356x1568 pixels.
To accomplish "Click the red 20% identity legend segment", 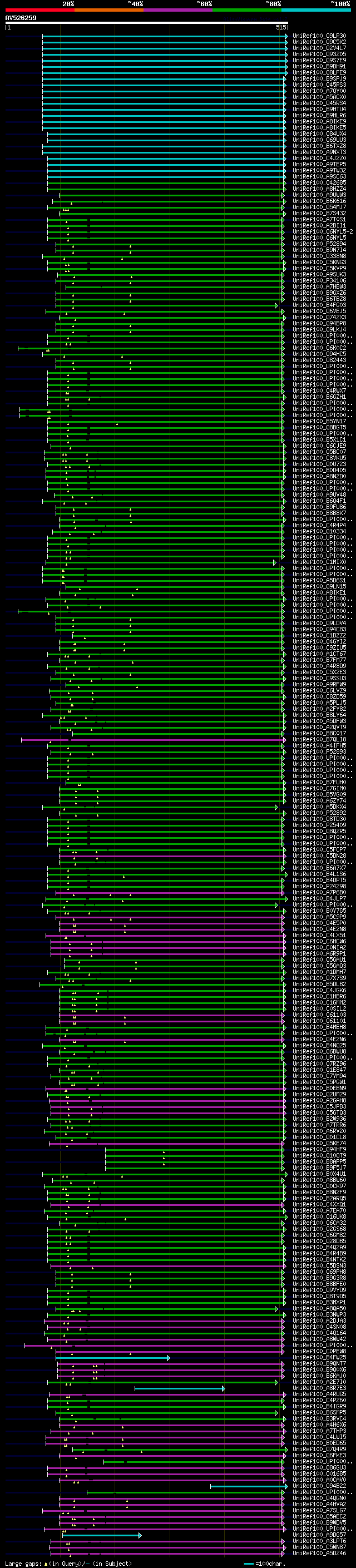I will tap(39, 10).
